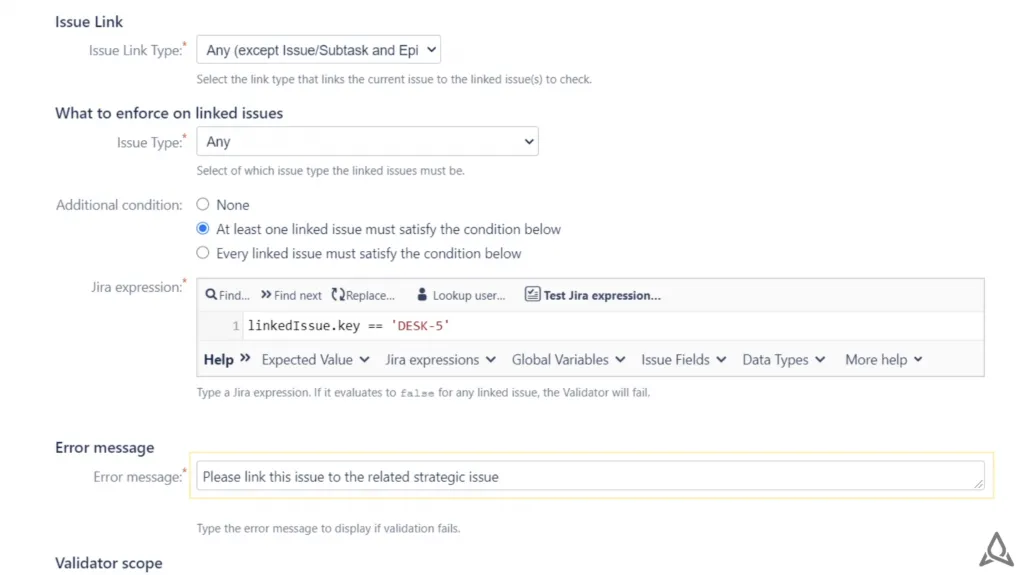Click the Help double-chevron icon

tap(245, 358)
